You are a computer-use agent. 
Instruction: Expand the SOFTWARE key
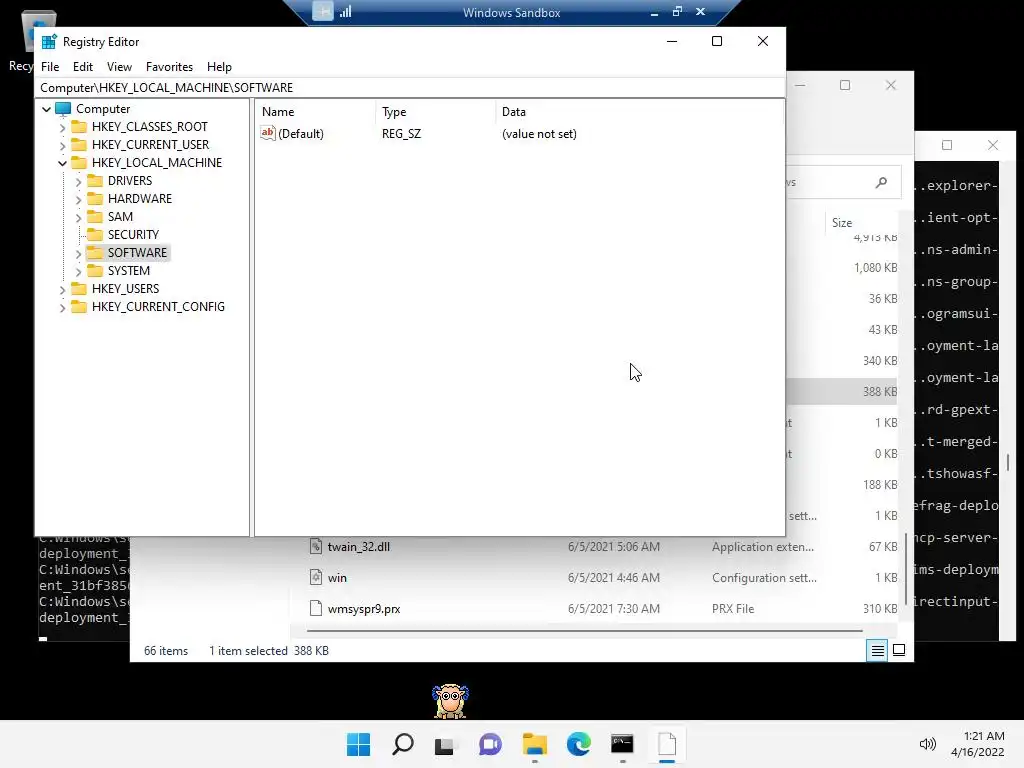(x=78, y=253)
